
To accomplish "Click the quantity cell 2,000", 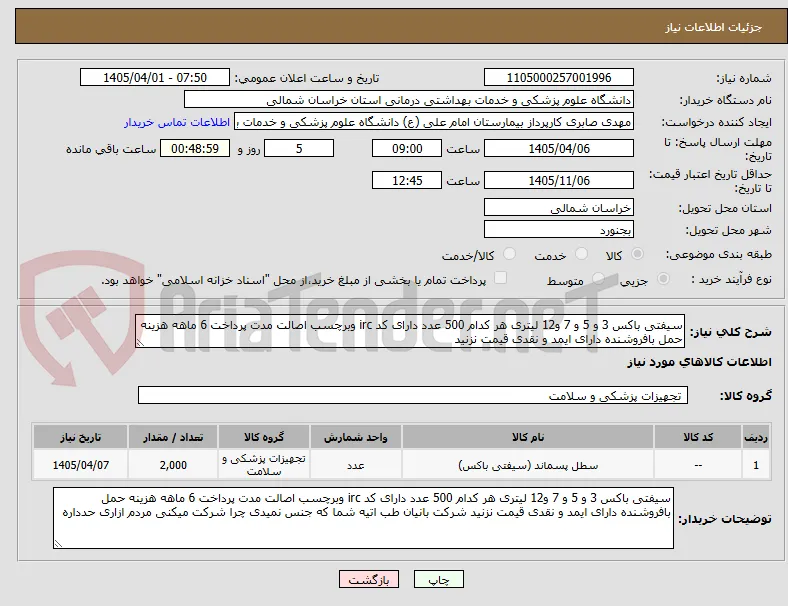I will pyautogui.click(x=173, y=465).
